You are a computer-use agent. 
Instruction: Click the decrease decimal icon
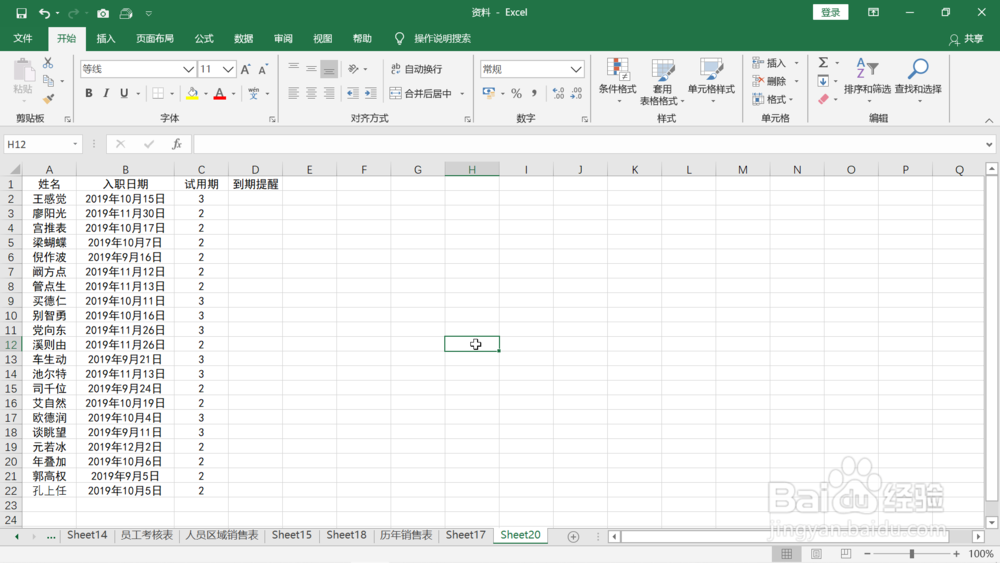[577, 93]
